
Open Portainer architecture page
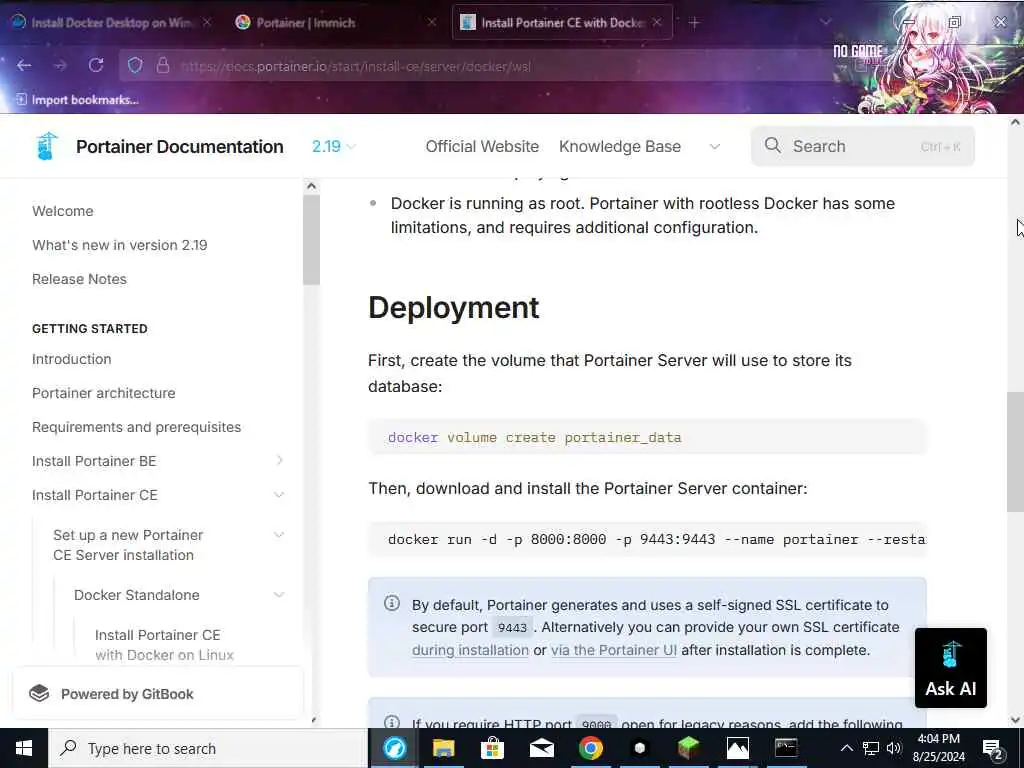tap(103, 393)
